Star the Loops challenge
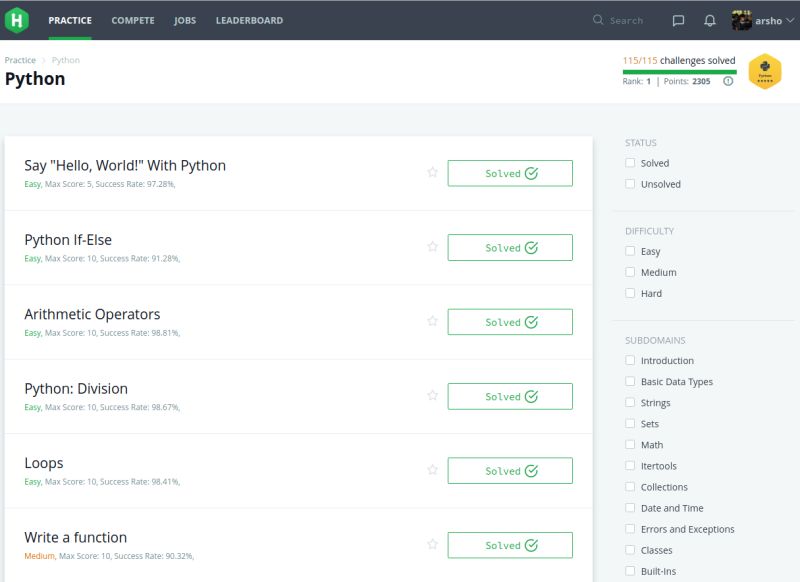The image size is (800, 582). click(433, 470)
